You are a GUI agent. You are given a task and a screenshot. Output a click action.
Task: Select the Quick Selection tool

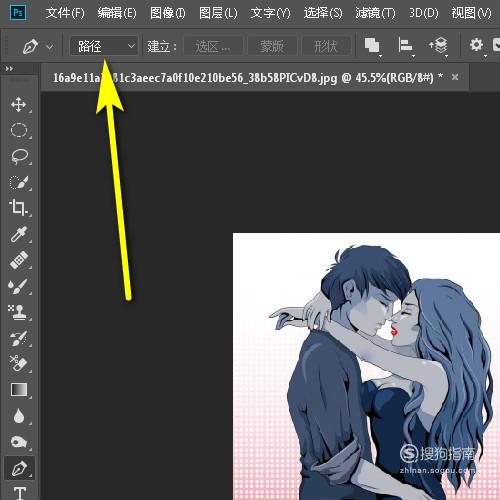point(19,182)
